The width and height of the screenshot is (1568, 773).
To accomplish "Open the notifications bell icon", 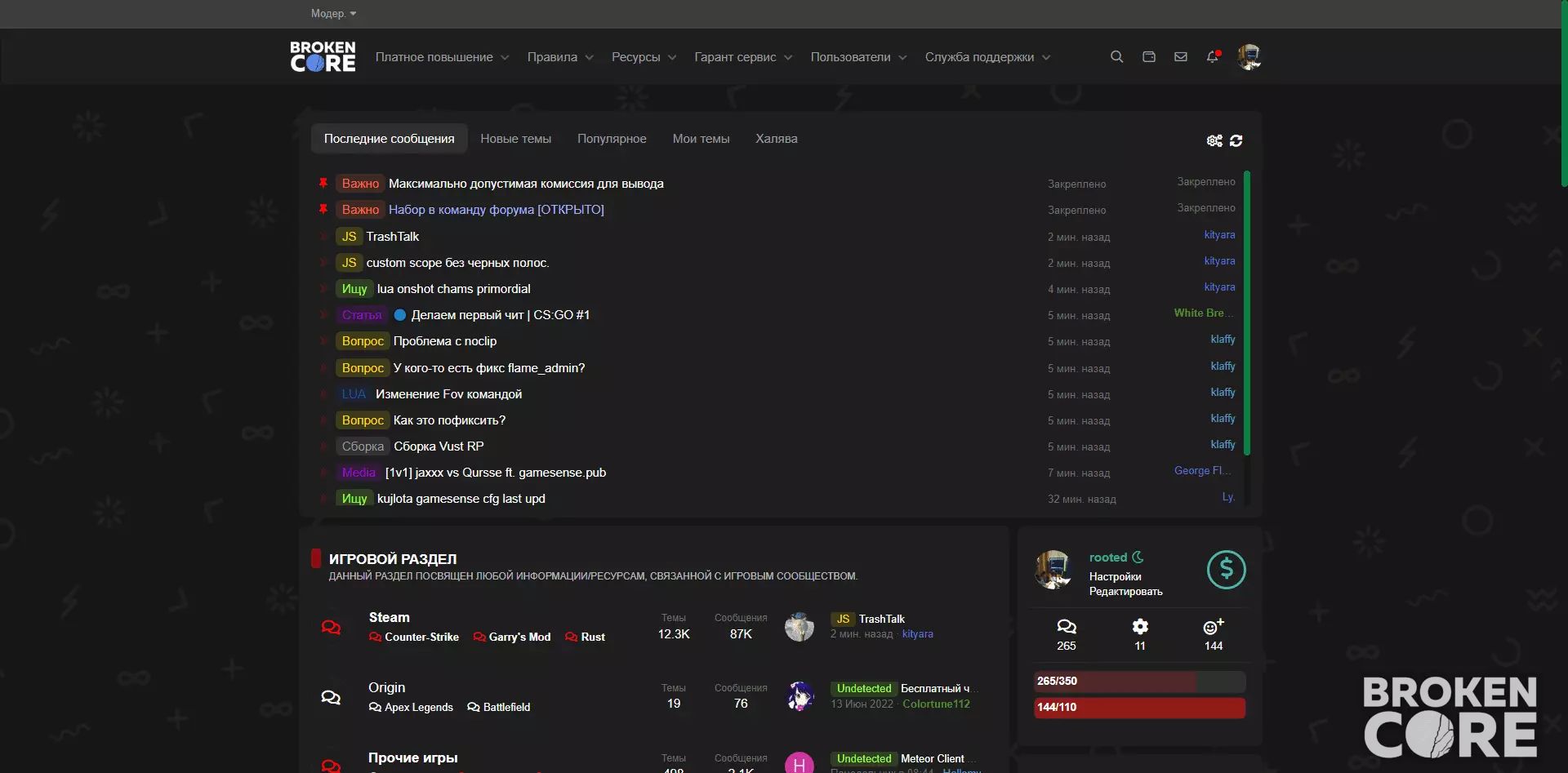I will pos(1213,57).
